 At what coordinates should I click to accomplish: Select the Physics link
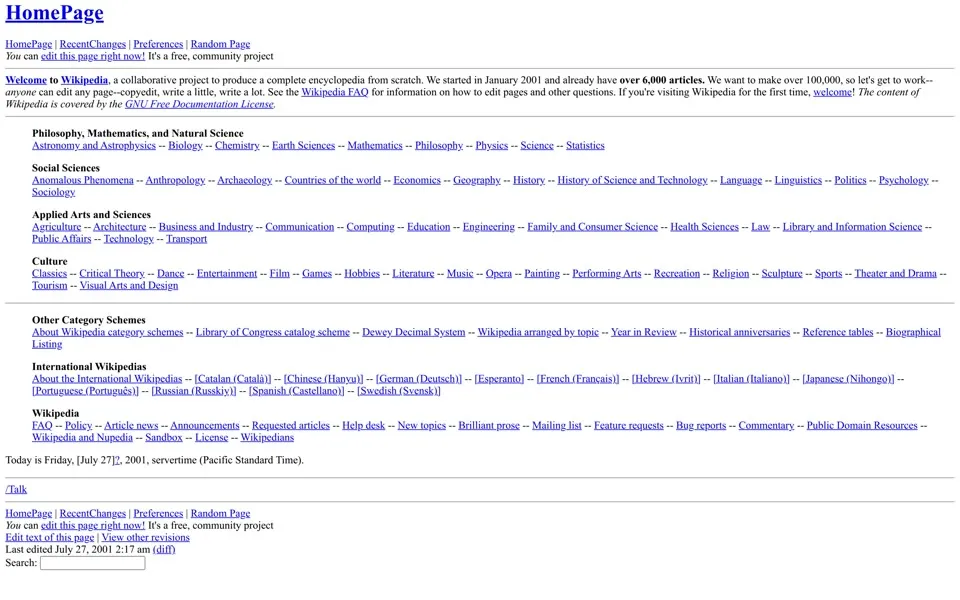tap(492, 145)
